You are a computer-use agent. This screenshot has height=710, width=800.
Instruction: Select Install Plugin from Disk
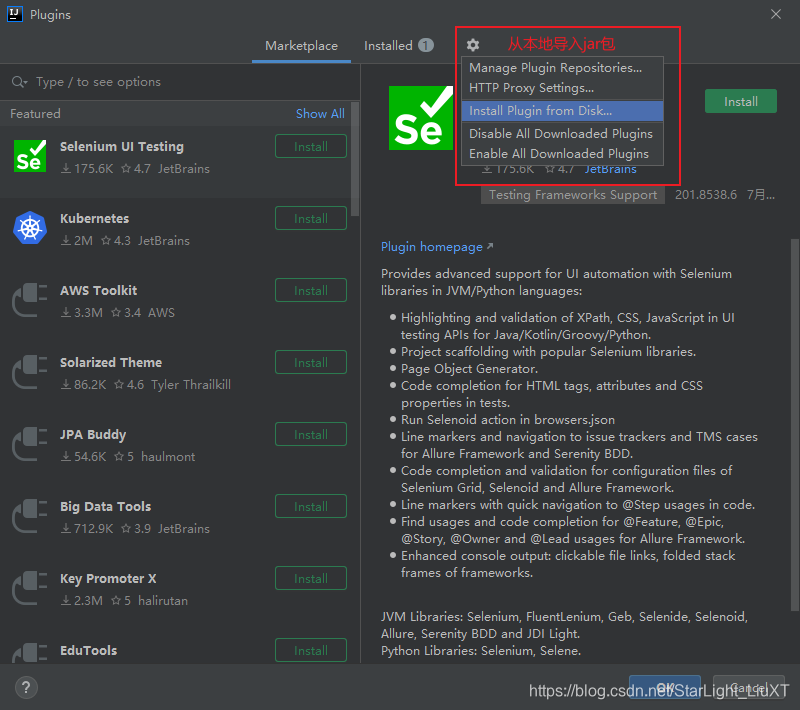(x=562, y=111)
